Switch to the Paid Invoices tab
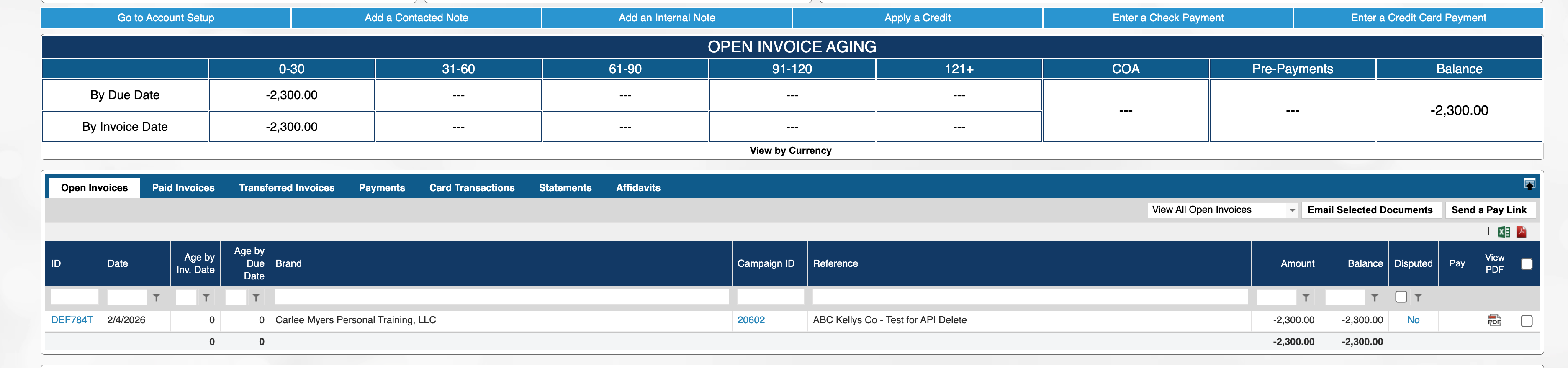The height and width of the screenshot is (368, 1568). [183, 188]
